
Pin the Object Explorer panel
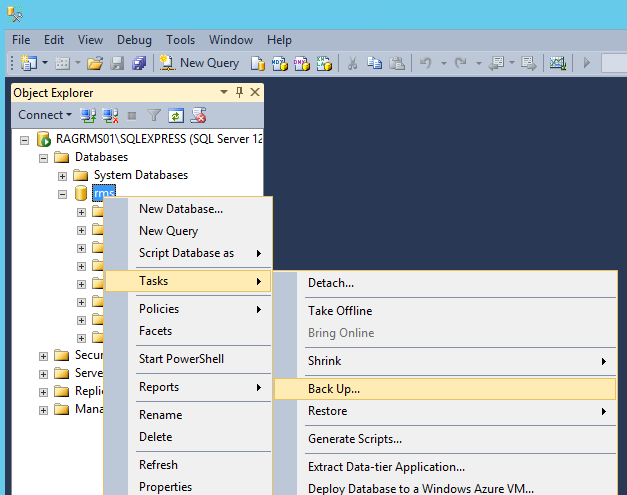[239, 92]
